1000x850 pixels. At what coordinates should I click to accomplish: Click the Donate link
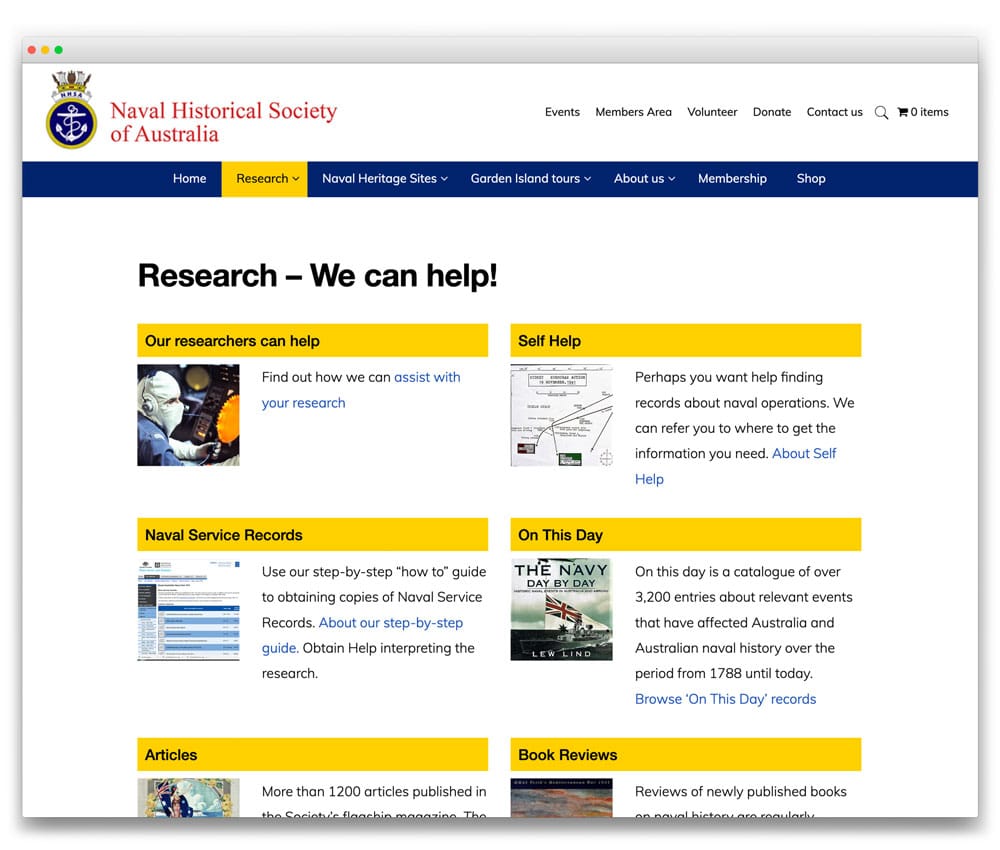coord(771,112)
